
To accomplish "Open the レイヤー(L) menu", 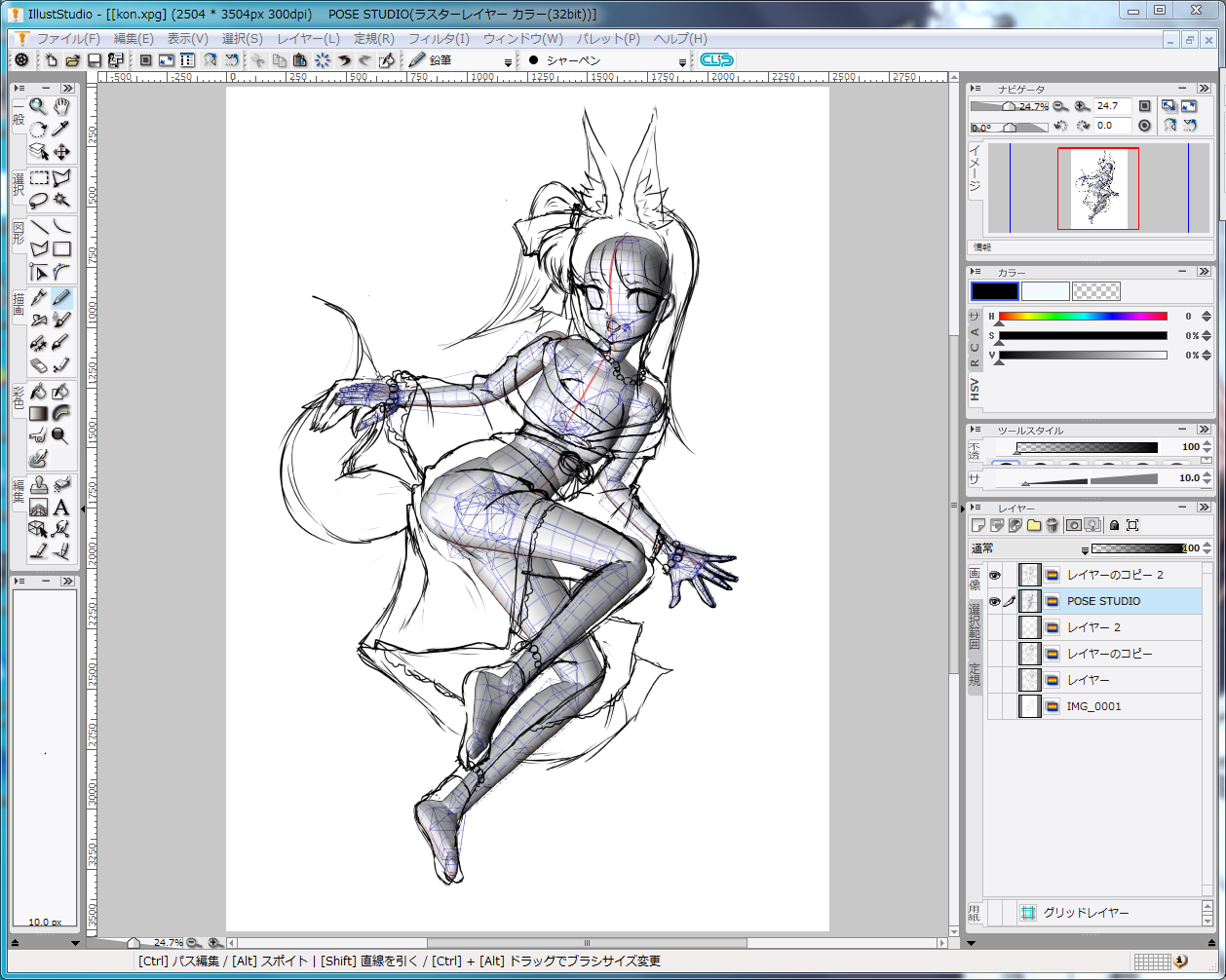I will tap(308, 39).
